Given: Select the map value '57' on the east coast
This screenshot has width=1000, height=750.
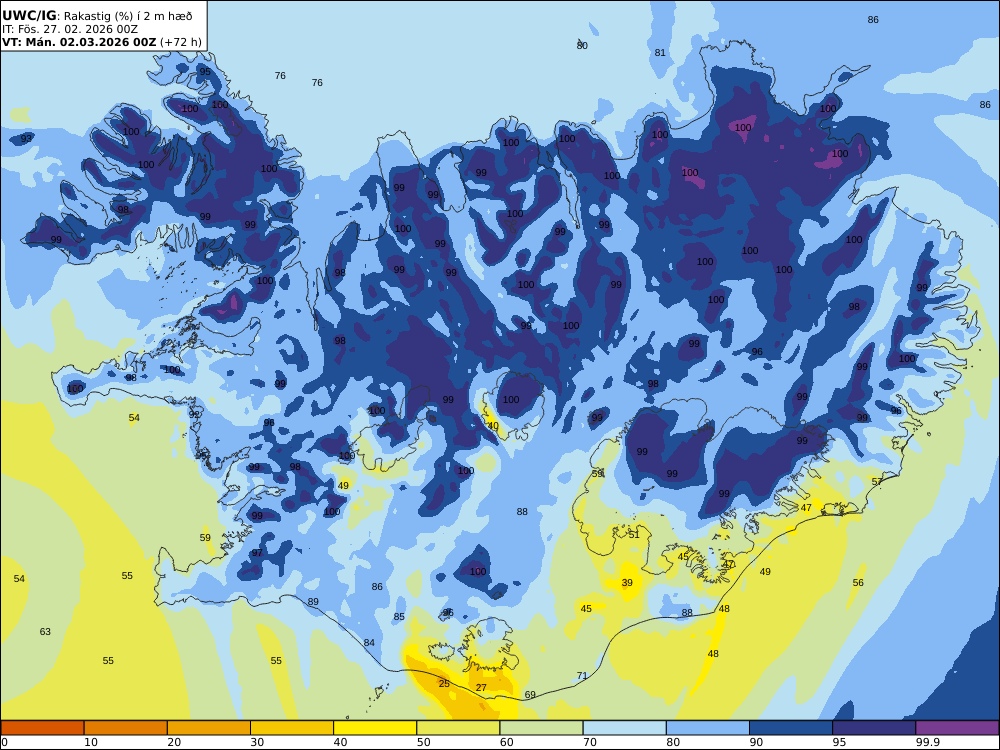Looking at the screenshot, I should pos(877,482).
